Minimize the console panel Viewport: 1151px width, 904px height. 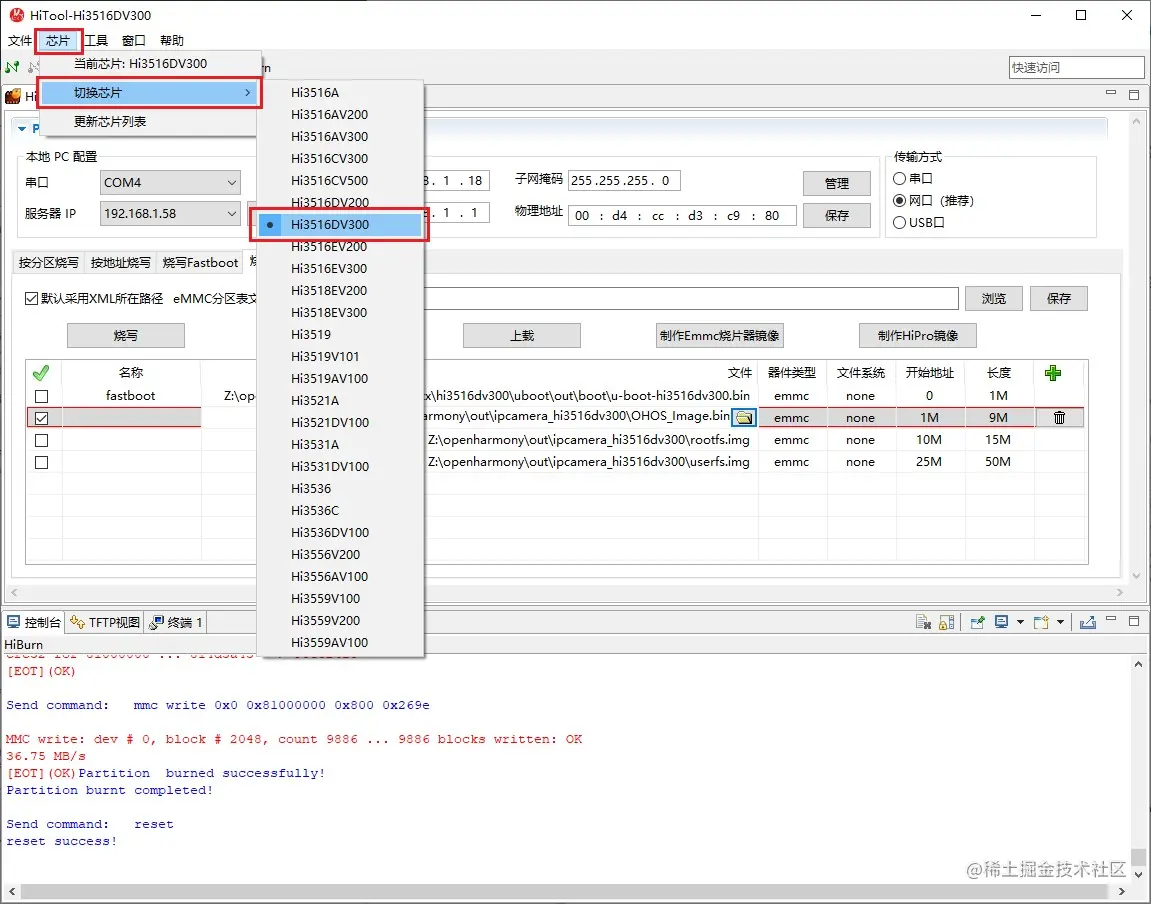pyautogui.click(x=1111, y=620)
